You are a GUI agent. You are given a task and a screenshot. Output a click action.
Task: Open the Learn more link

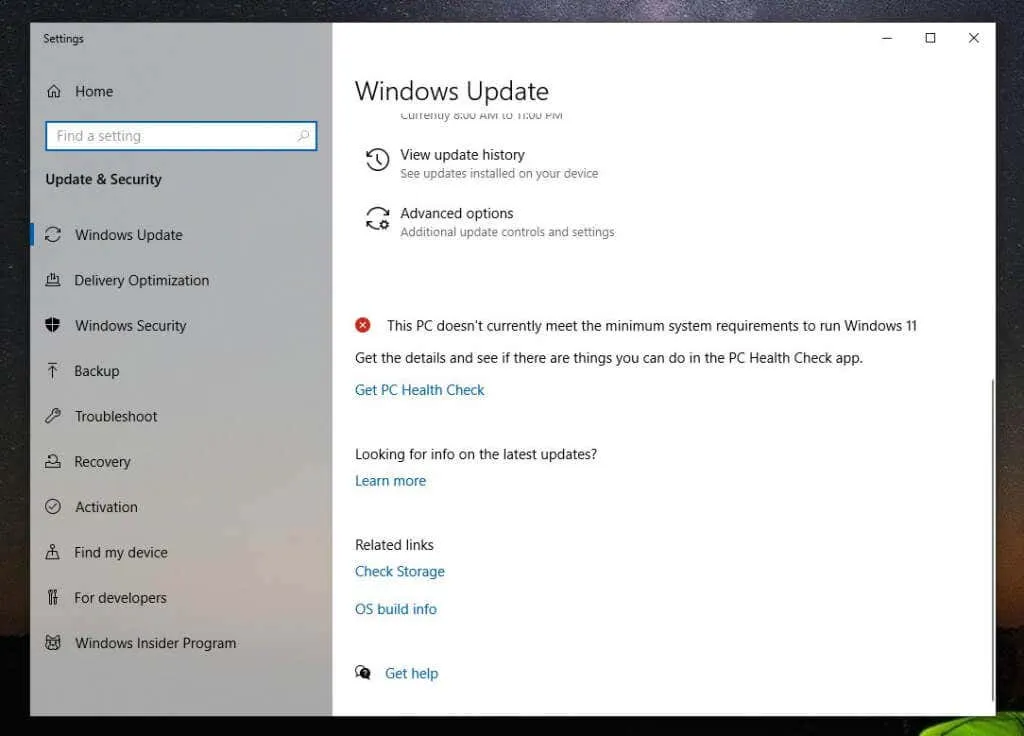click(390, 480)
